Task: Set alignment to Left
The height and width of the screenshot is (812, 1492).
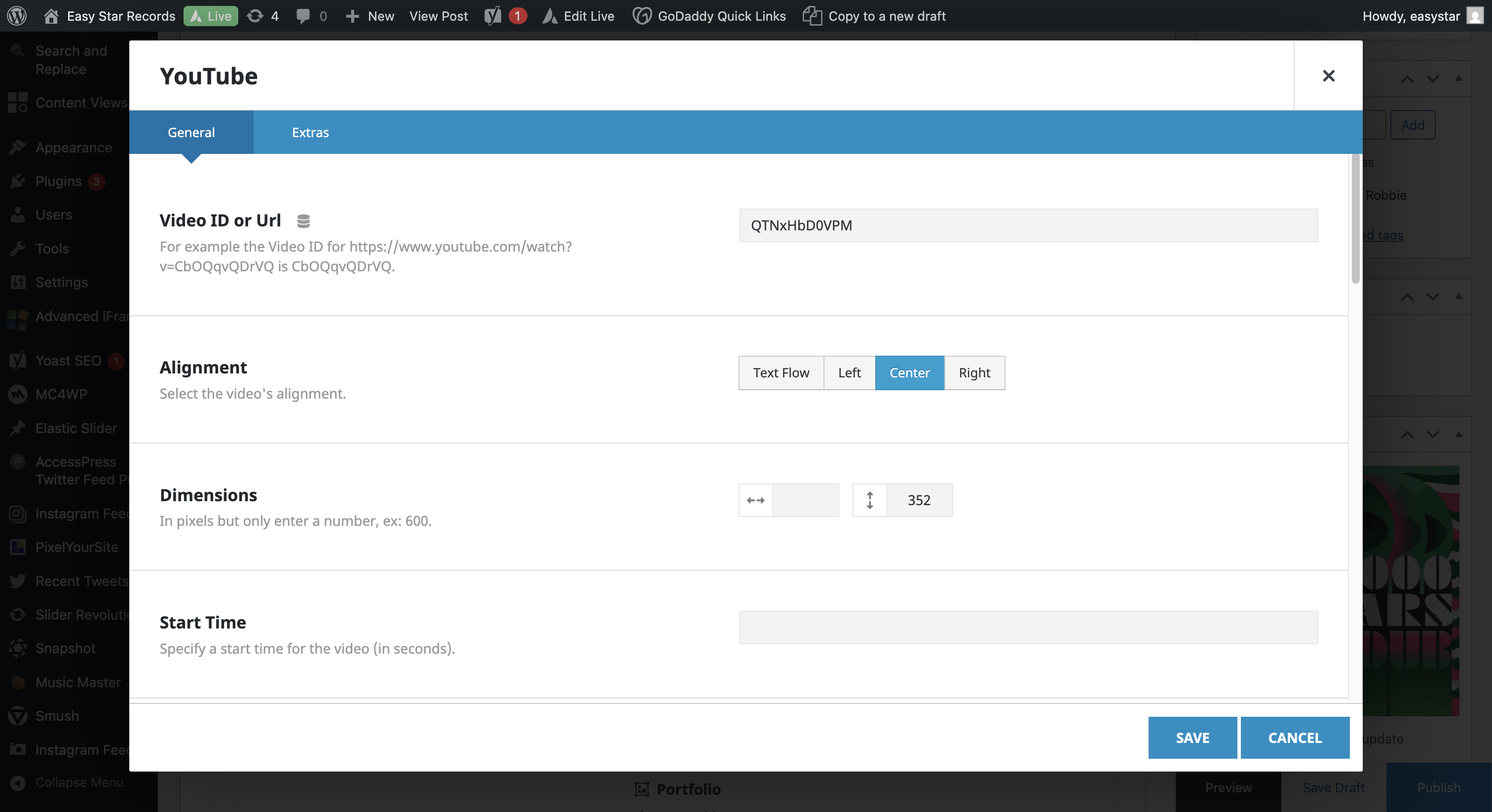Action: [849, 372]
